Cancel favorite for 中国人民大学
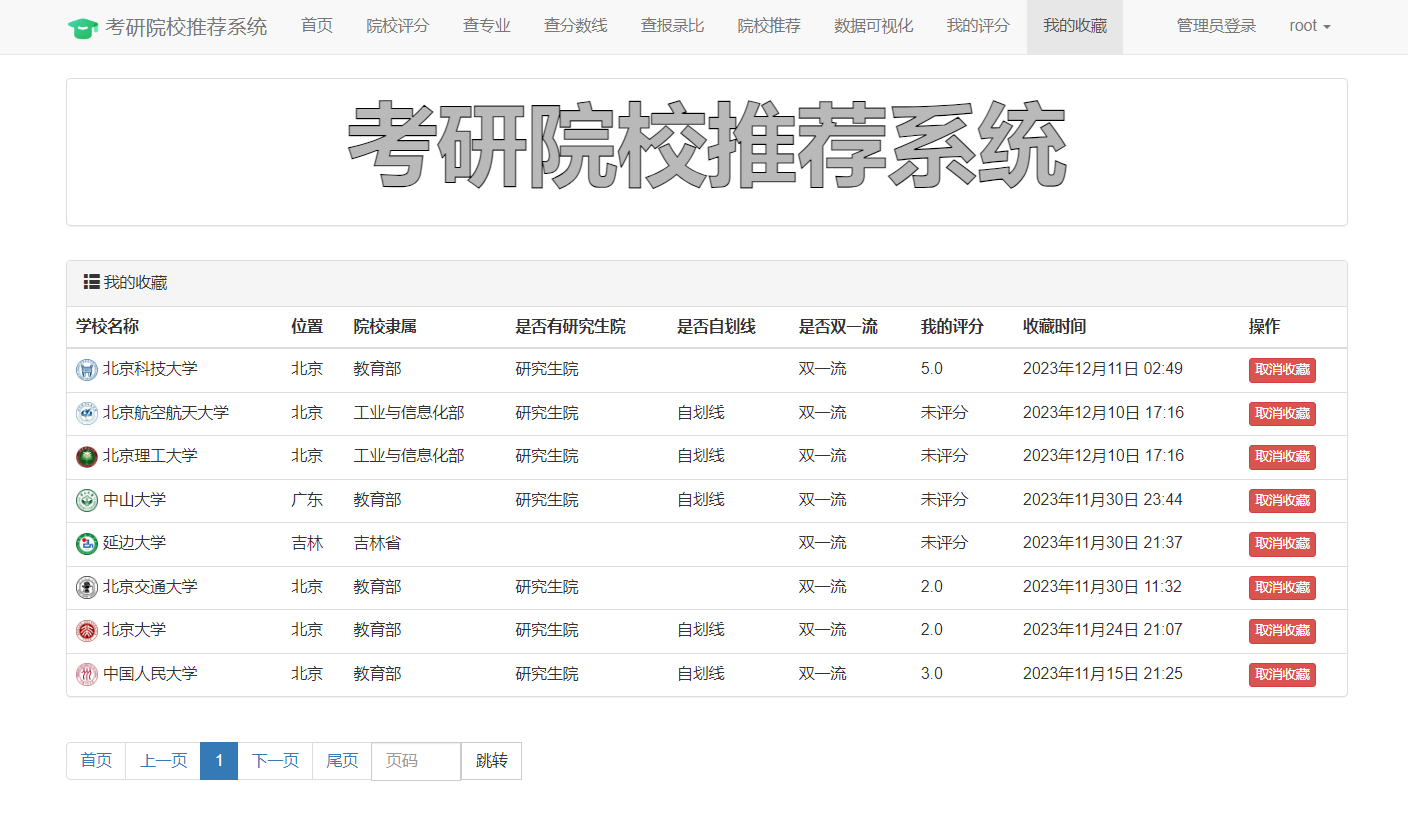Viewport: 1408px width, 813px height. (1282, 674)
